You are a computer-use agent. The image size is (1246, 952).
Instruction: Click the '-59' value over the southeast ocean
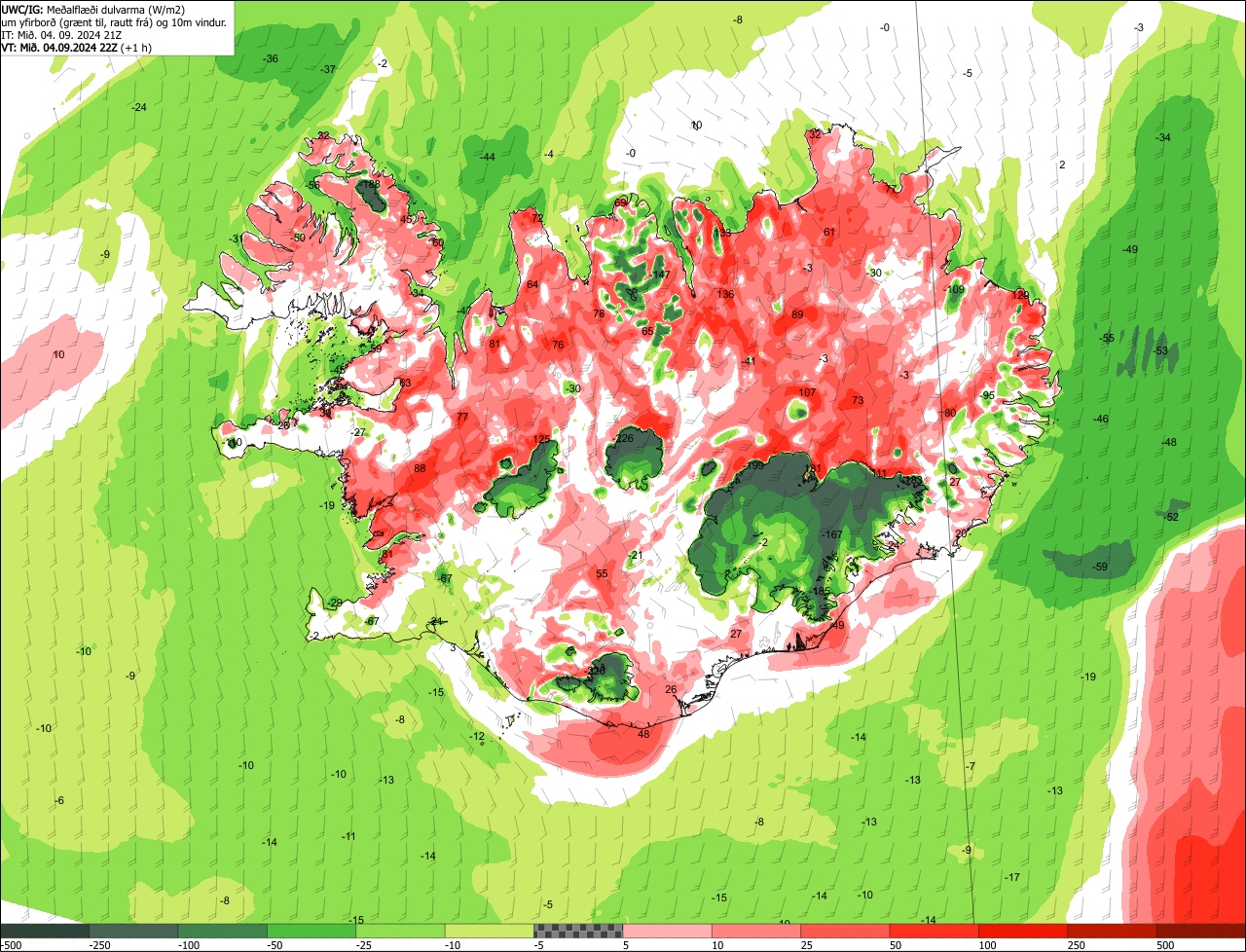click(x=1100, y=567)
